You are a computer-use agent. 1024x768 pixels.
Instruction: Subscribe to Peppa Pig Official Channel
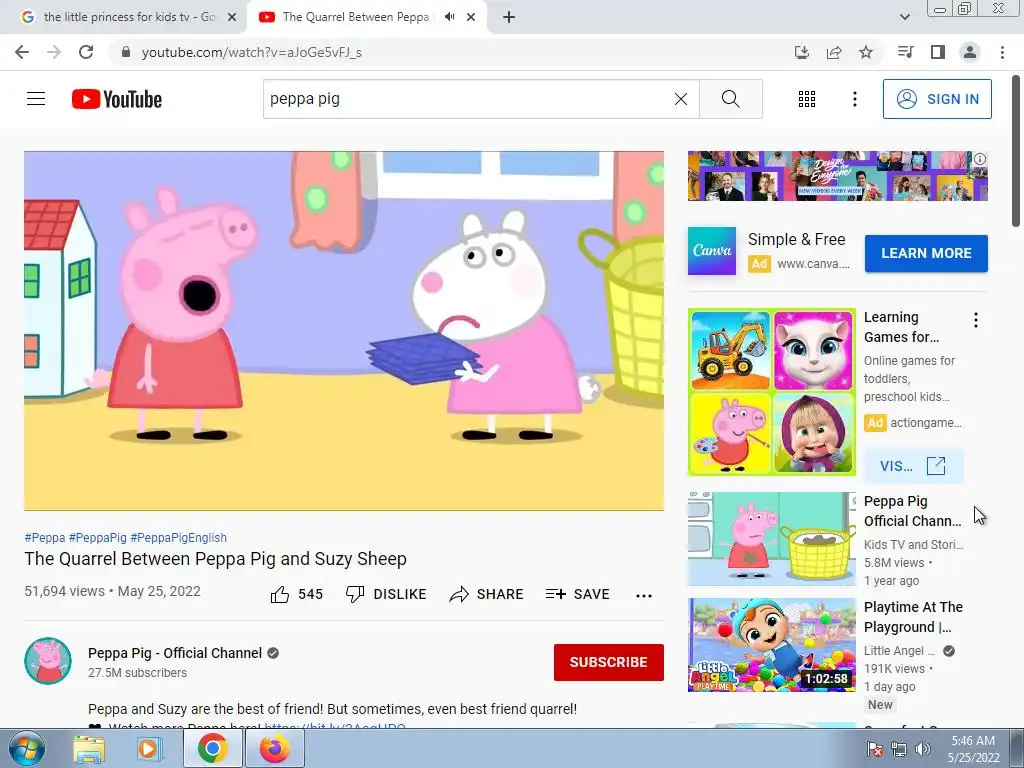[609, 662]
